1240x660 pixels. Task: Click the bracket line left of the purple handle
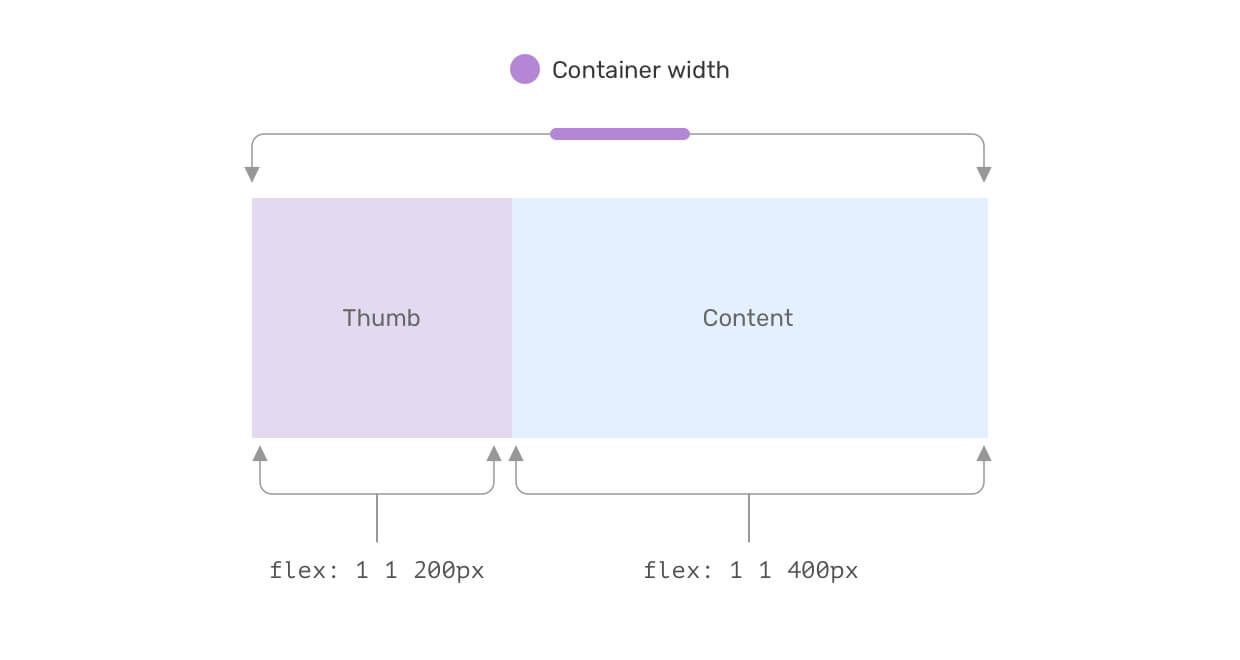[x=400, y=134]
